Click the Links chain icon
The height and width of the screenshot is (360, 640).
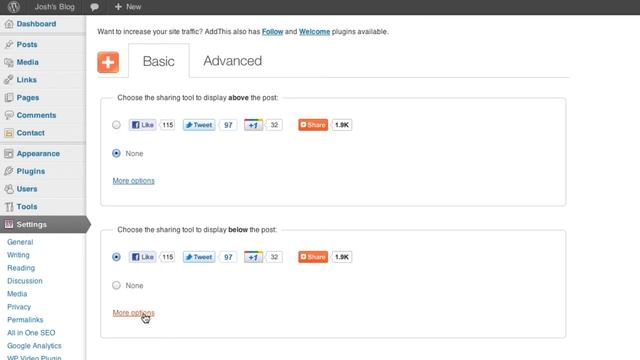click(x=9, y=80)
